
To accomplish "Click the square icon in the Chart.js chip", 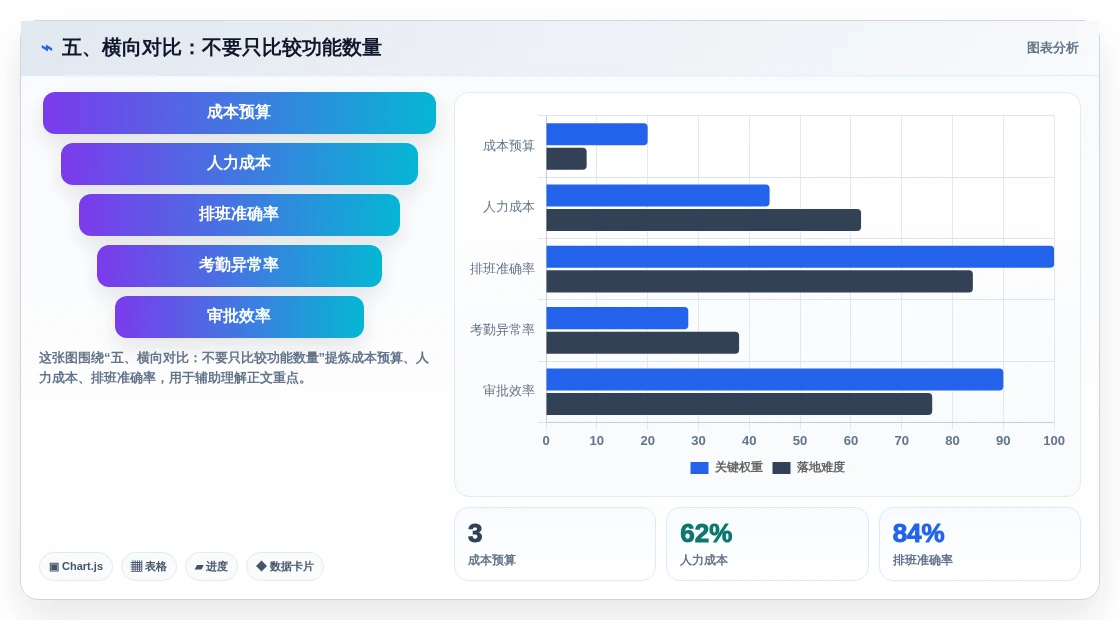I will [x=54, y=566].
